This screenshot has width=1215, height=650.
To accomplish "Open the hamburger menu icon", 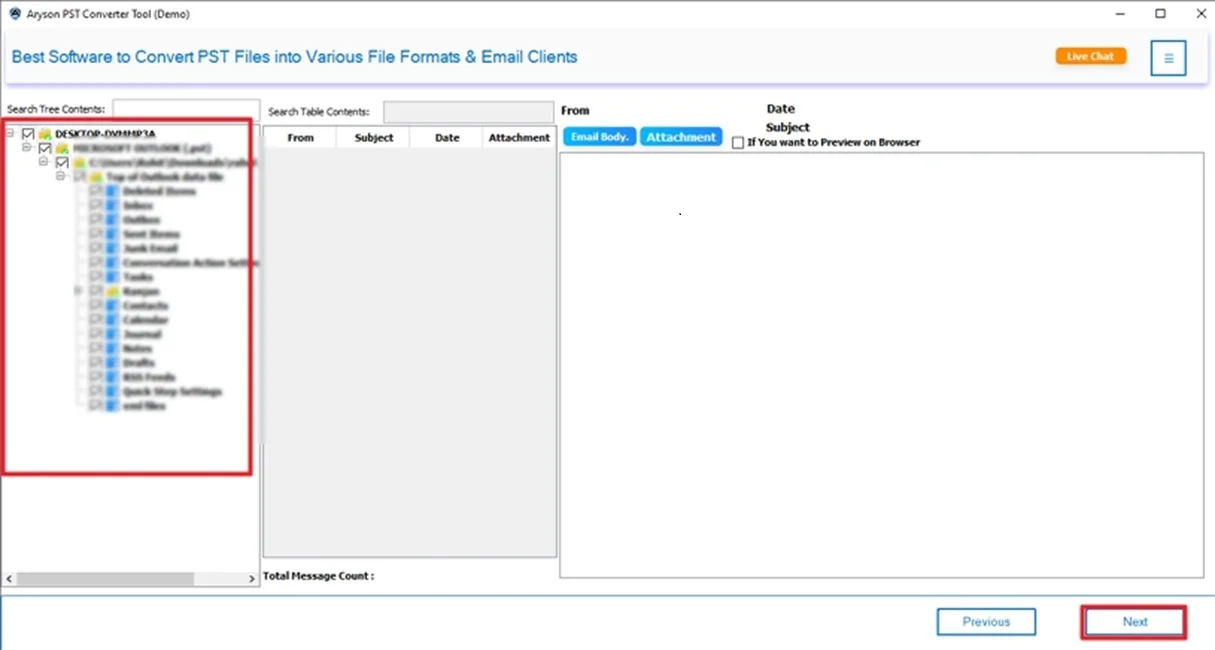I will click(1168, 58).
